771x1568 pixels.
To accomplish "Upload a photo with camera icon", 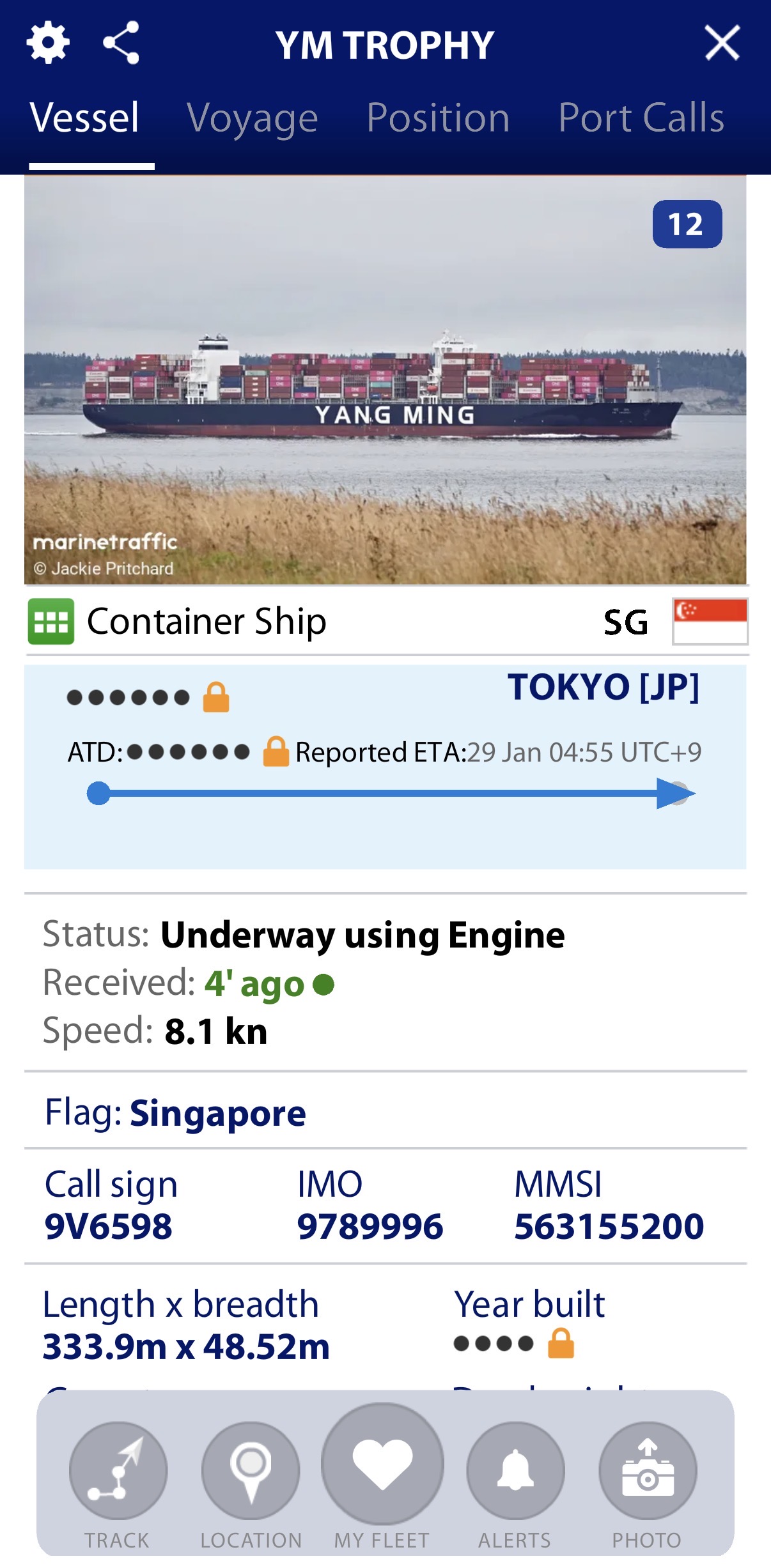I will (648, 1470).
